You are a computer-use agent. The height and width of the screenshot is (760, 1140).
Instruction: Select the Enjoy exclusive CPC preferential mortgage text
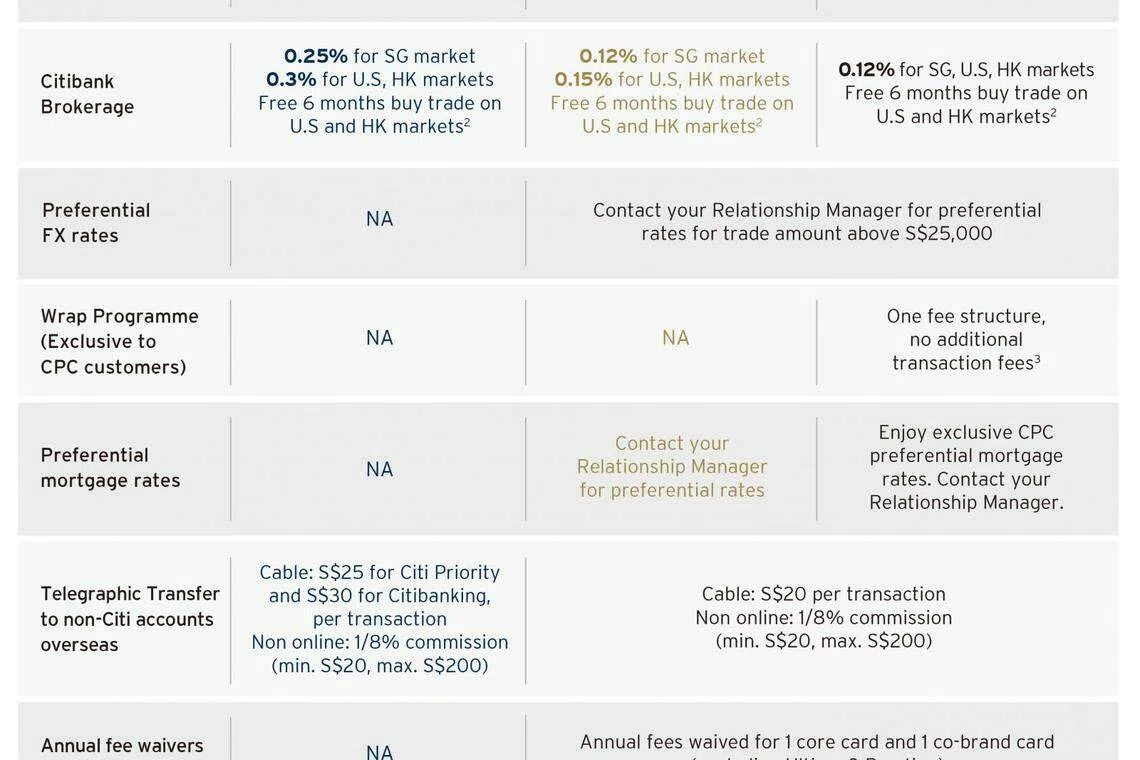tap(966, 444)
